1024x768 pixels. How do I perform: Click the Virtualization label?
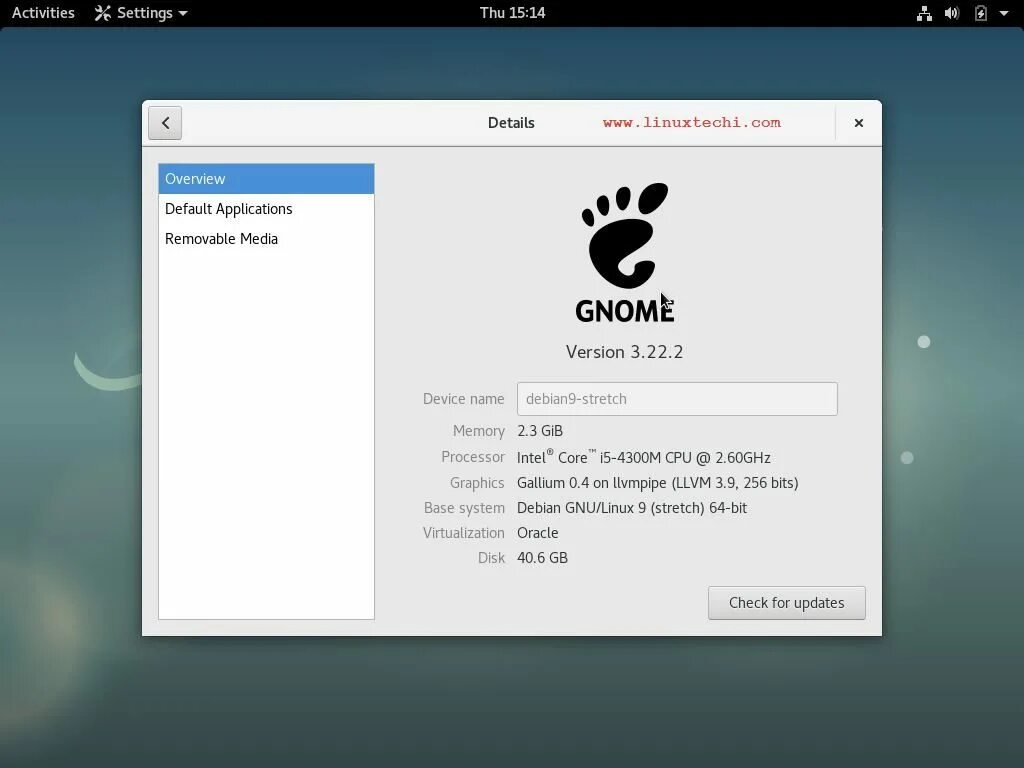pyautogui.click(x=463, y=533)
